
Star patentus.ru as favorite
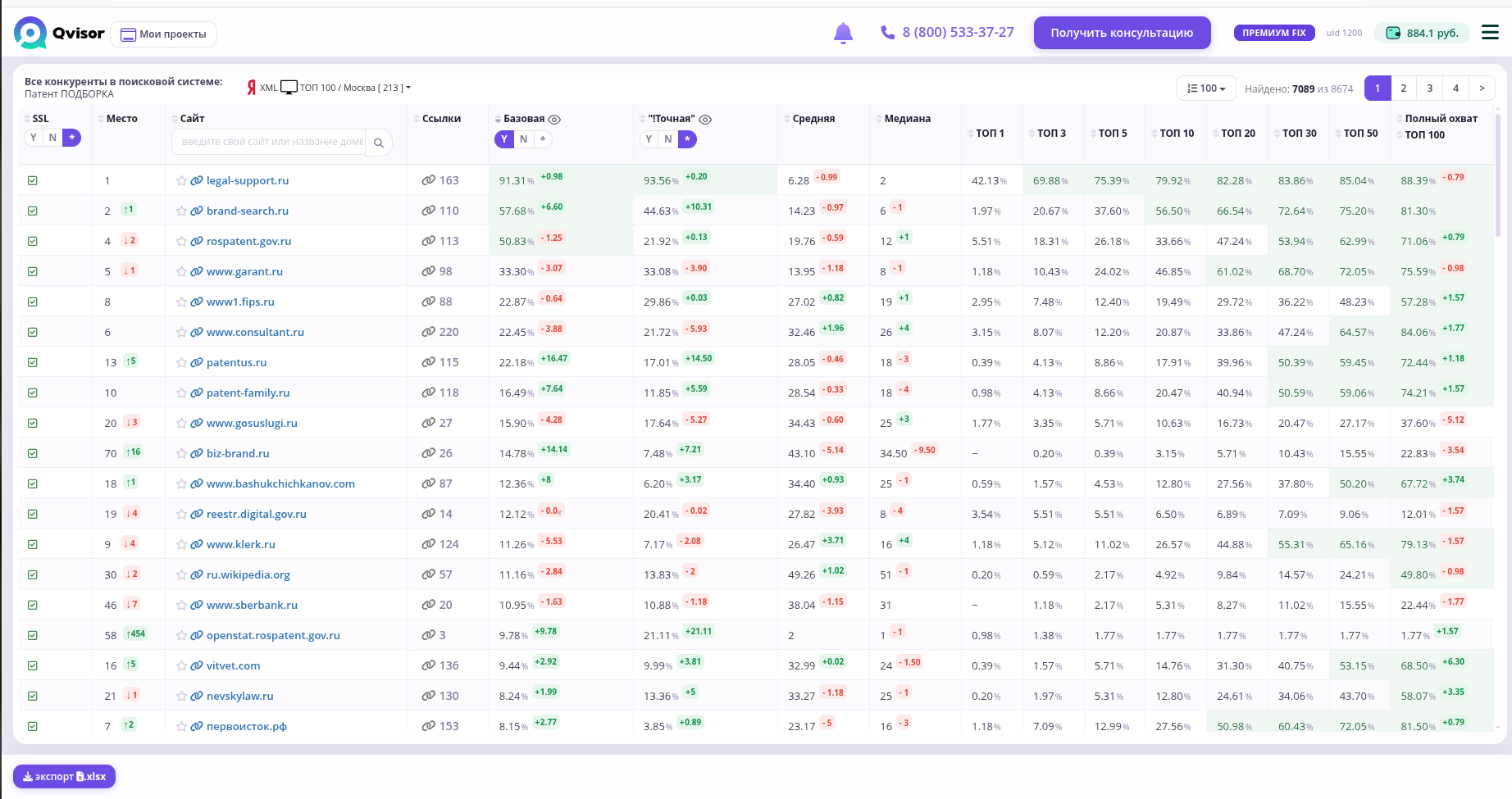pos(181,363)
